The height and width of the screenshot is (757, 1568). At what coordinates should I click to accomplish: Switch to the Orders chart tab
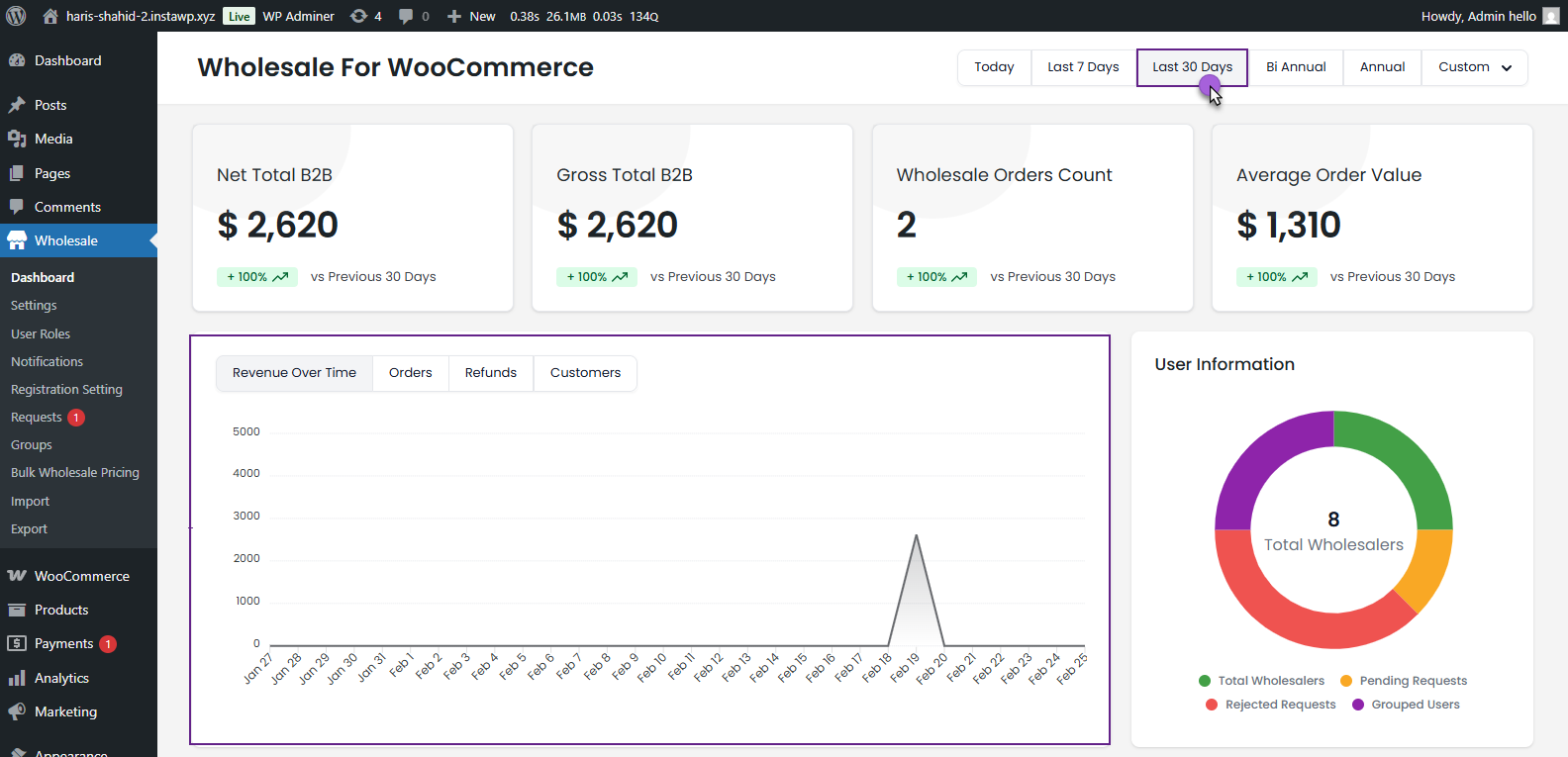[x=410, y=373]
